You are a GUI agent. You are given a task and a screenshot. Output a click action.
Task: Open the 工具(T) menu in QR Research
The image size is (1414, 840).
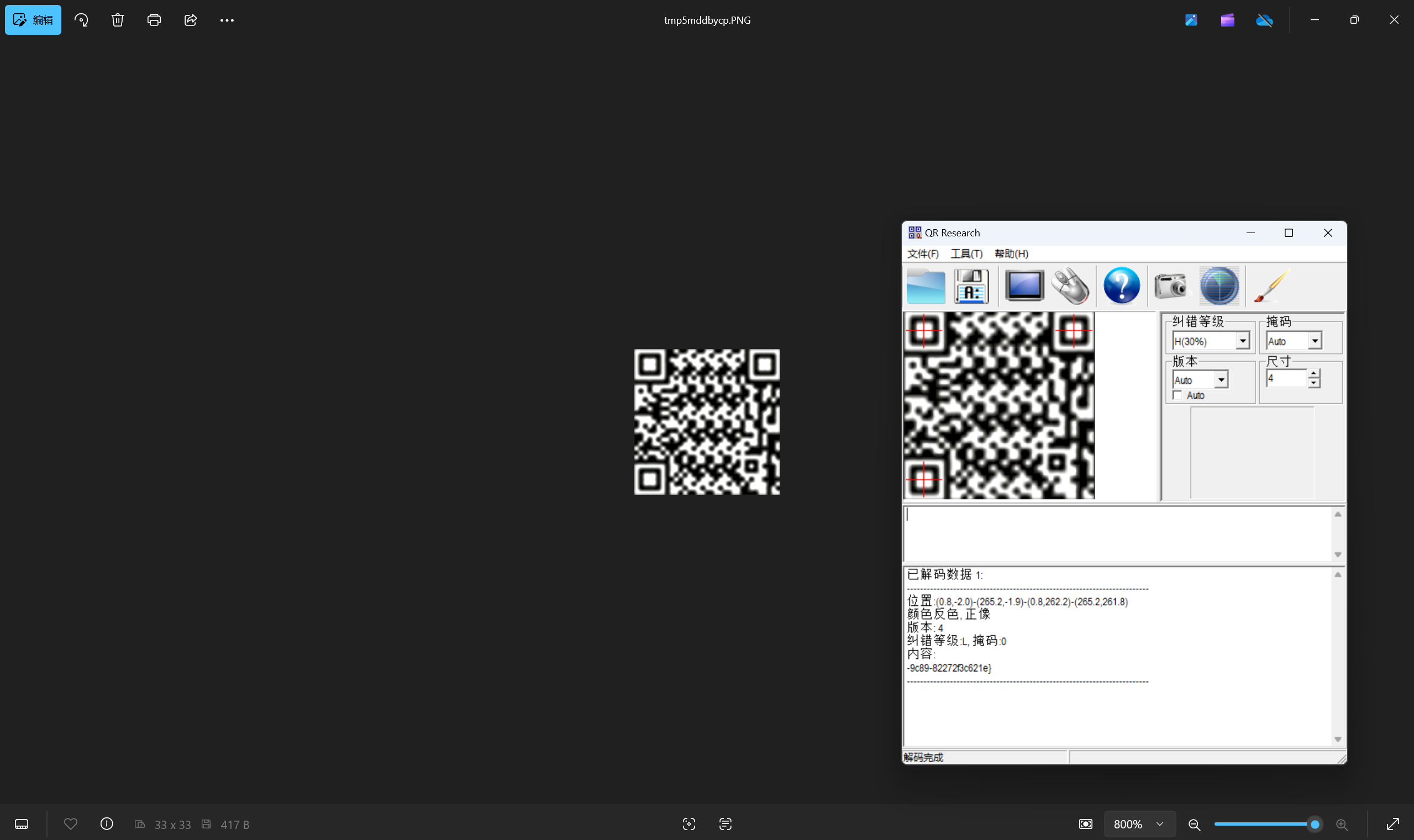(x=966, y=253)
